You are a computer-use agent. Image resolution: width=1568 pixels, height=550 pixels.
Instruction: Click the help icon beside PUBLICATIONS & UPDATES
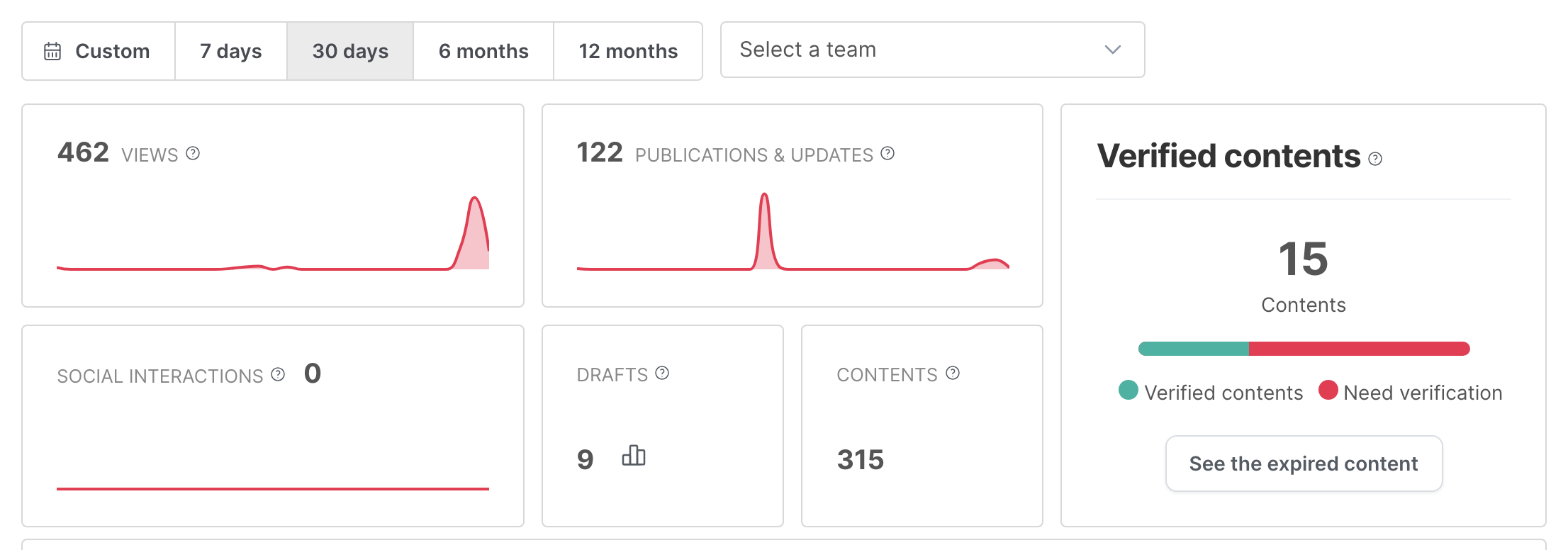pyautogui.click(x=887, y=153)
